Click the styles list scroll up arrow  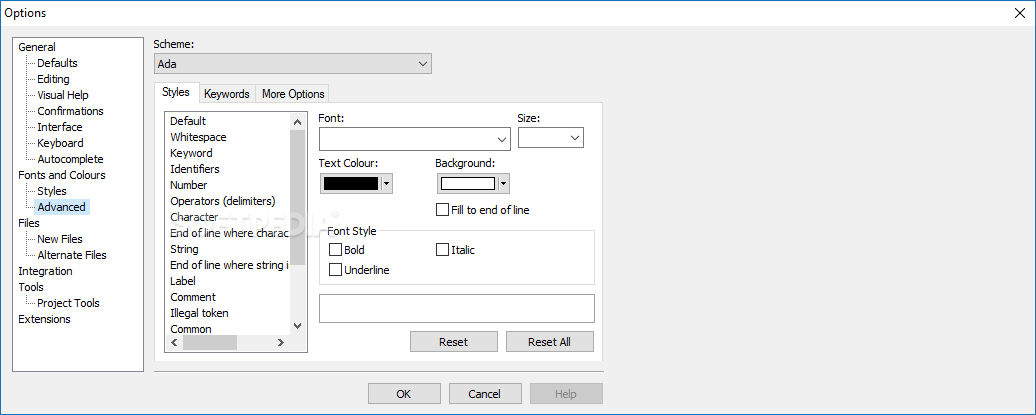click(x=297, y=122)
